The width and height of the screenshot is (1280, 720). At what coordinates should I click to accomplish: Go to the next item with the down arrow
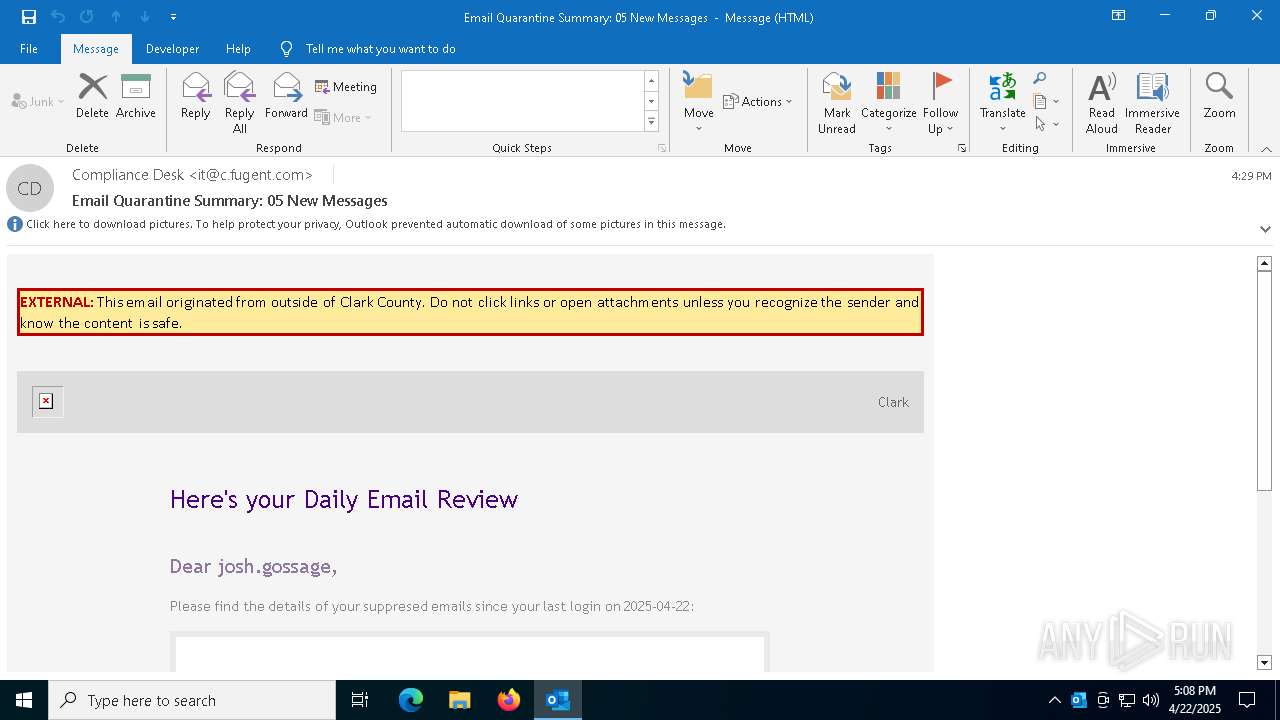click(x=145, y=17)
